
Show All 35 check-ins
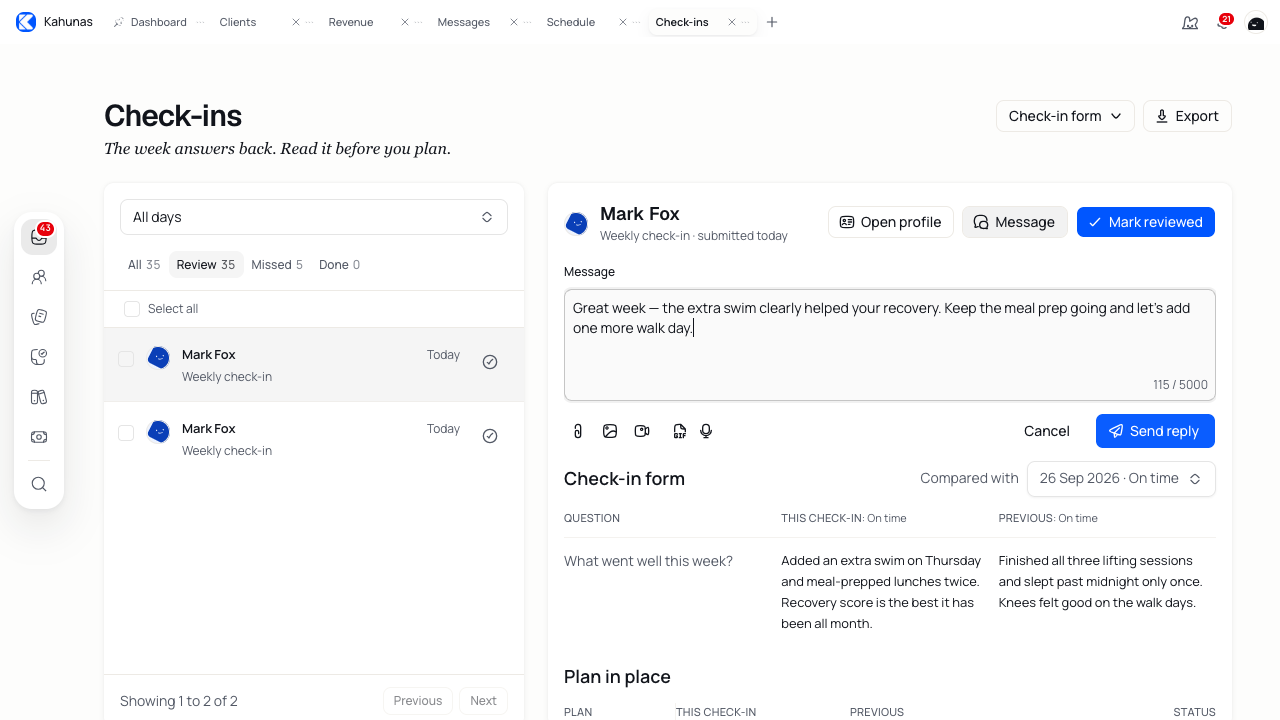[144, 265]
